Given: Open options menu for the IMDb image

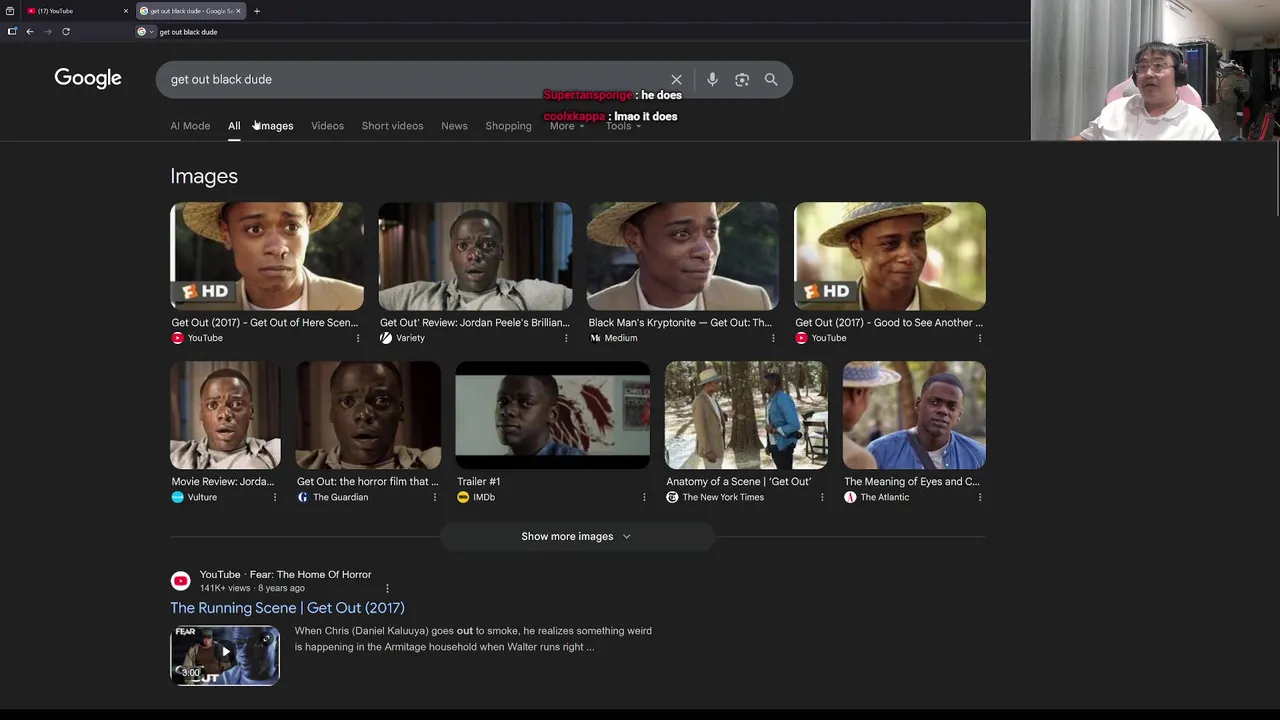Looking at the screenshot, I should pos(644,497).
